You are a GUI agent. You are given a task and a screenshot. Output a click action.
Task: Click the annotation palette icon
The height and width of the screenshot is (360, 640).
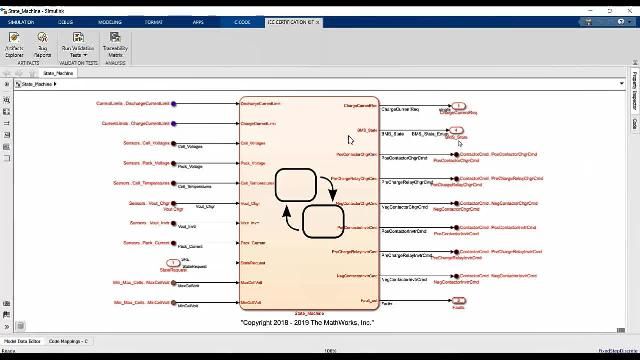[x=7, y=135]
